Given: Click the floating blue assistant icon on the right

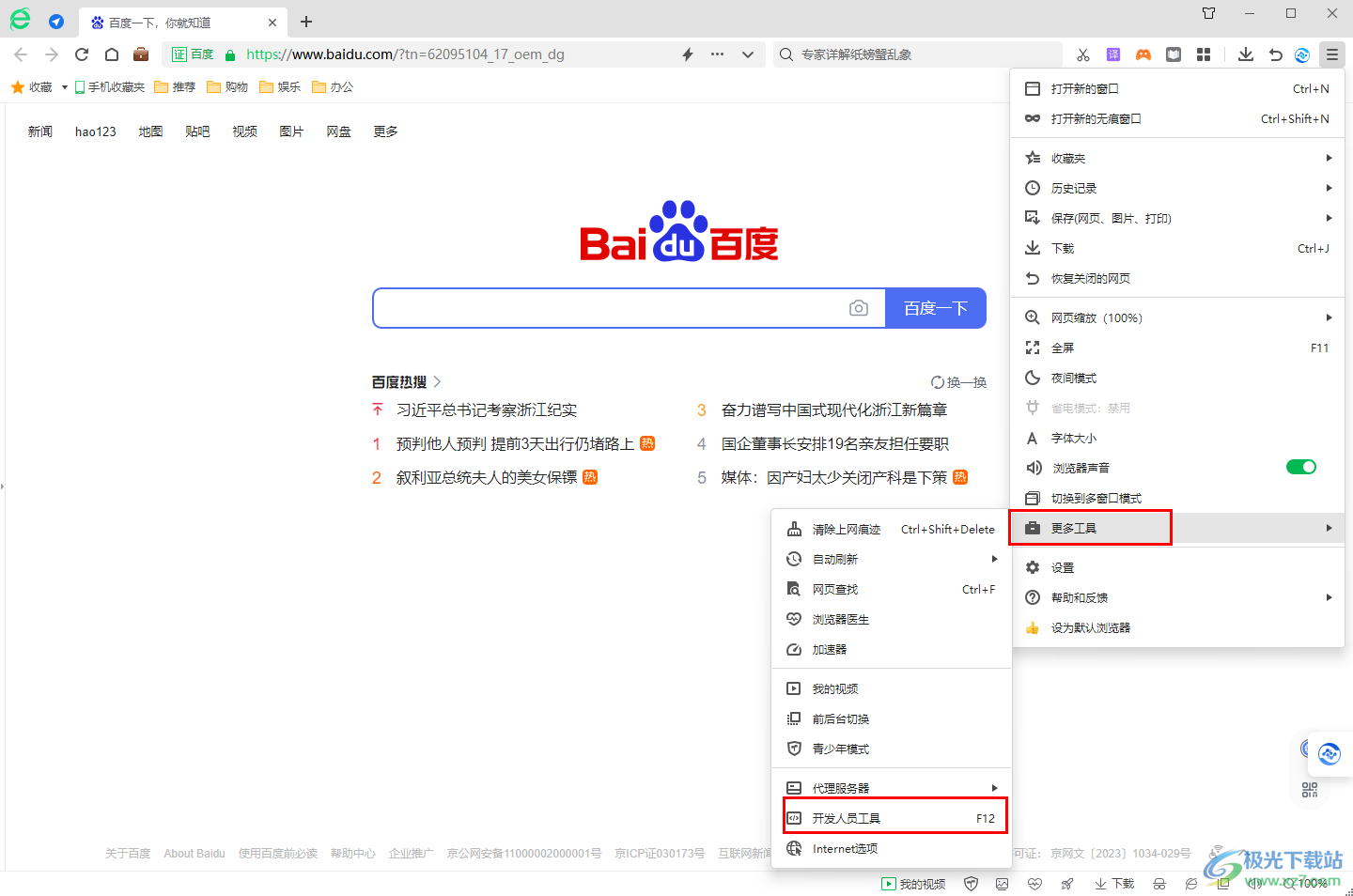Looking at the screenshot, I should point(1329,753).
